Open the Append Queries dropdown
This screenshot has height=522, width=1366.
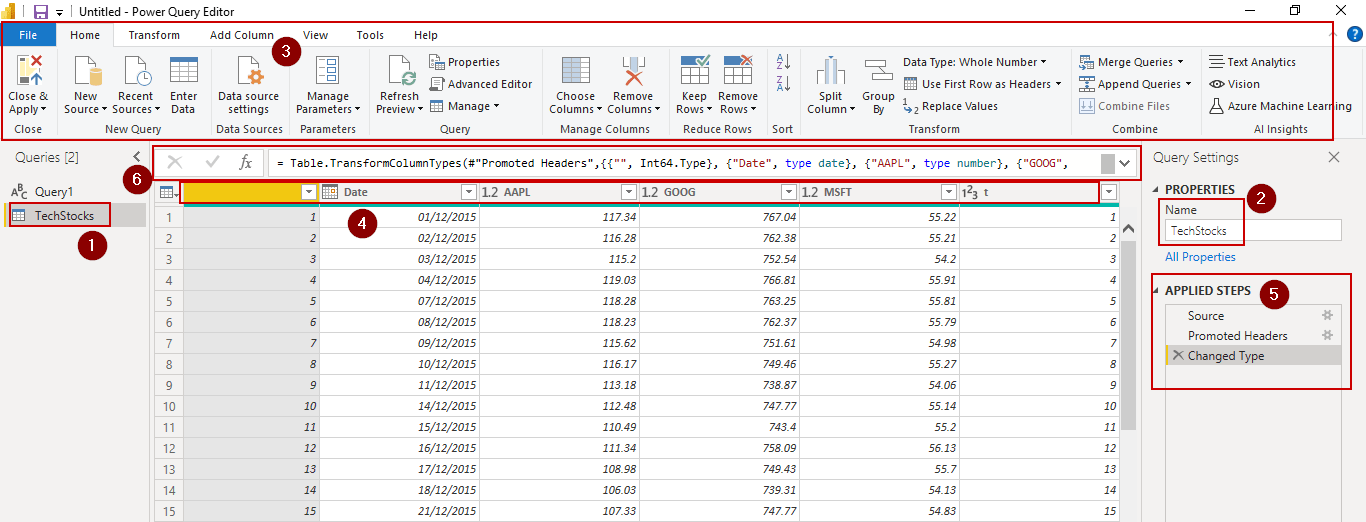[1135, 84]
